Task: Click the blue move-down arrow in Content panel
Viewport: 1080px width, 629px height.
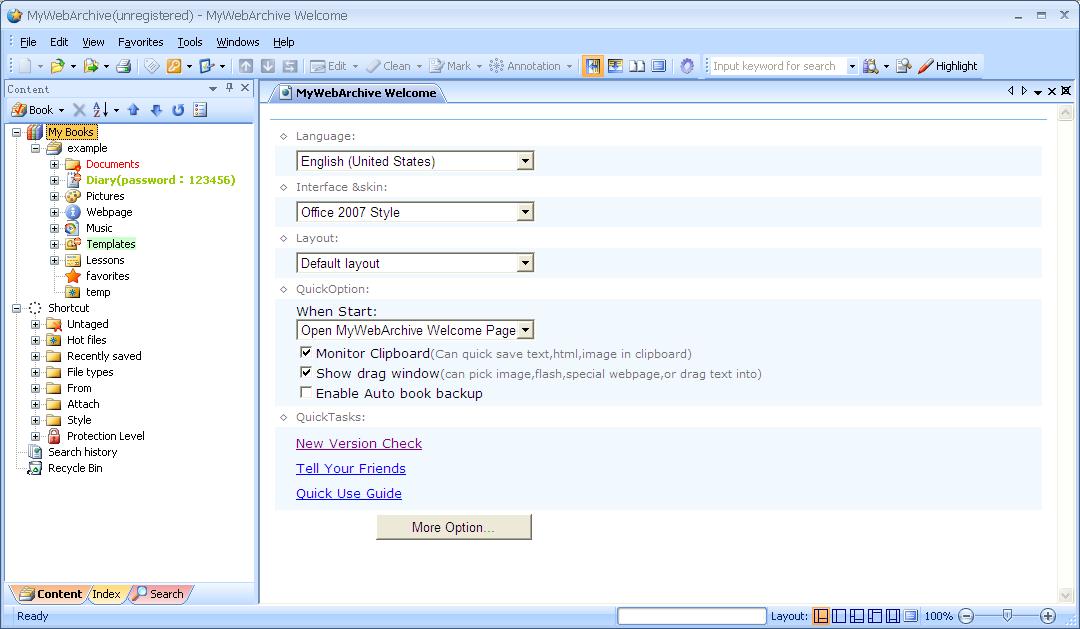Action: coord(156,110)
